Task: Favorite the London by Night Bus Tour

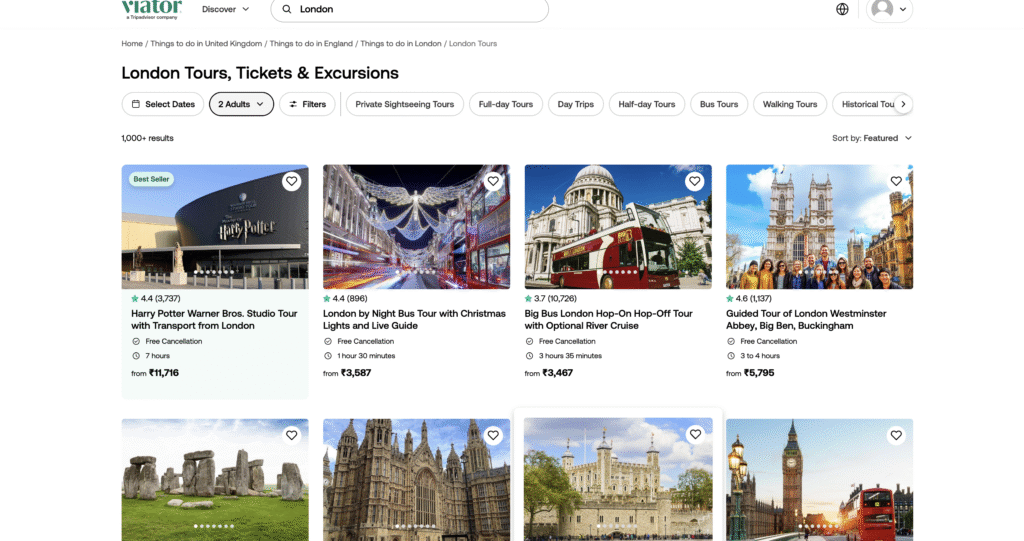Action: (493, 181)
